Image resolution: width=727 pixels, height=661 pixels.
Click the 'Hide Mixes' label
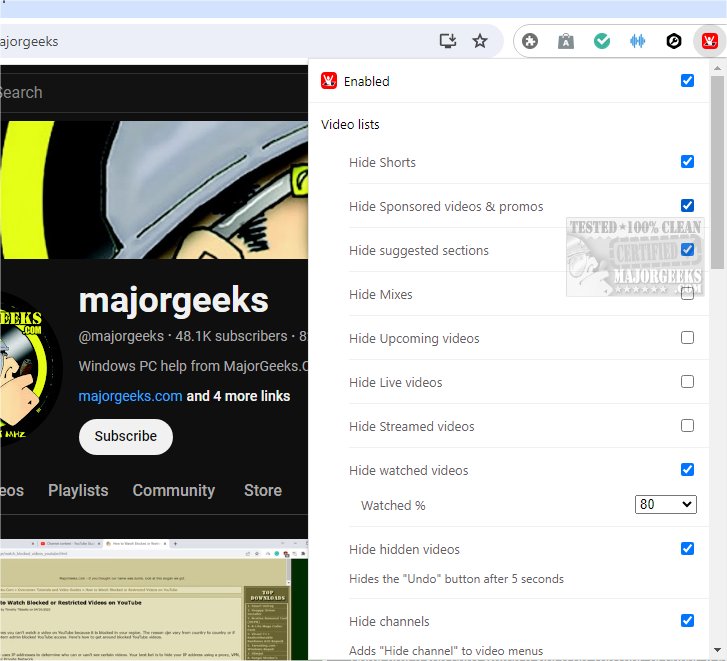[381, 294]
